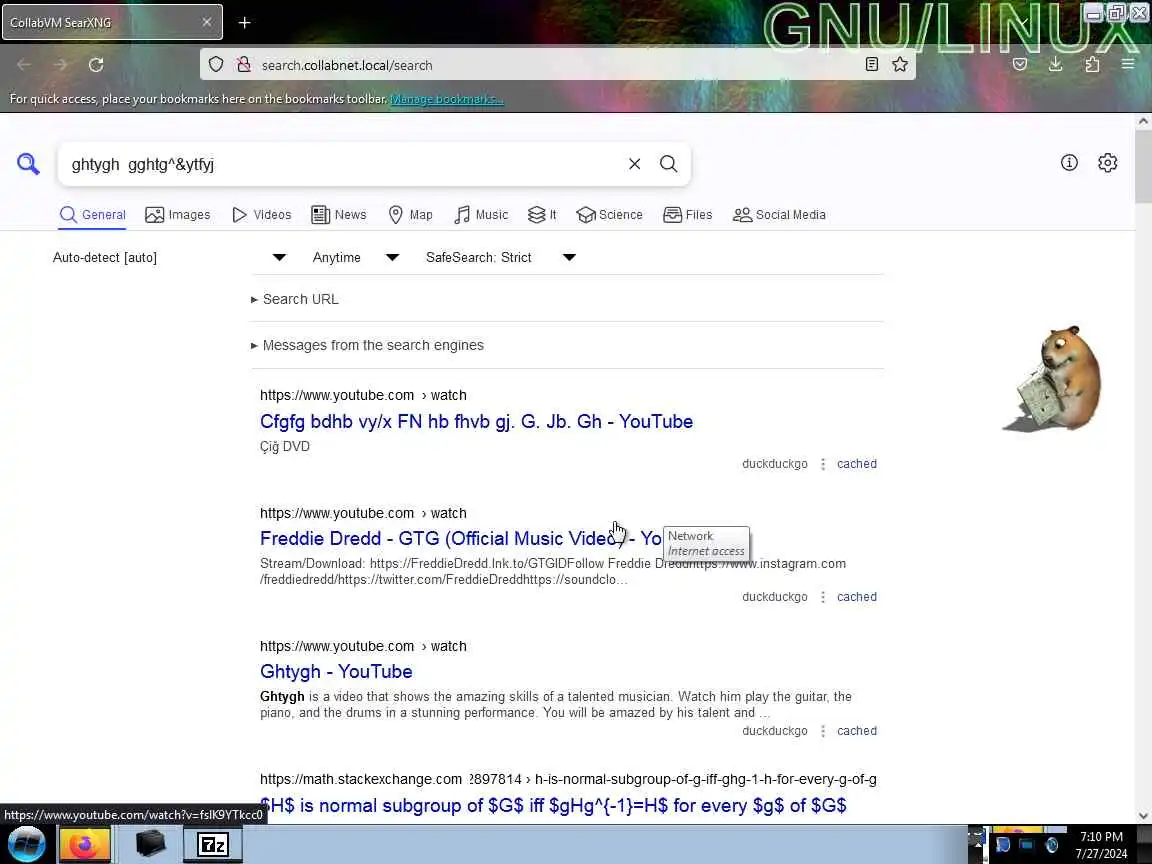Switch to the Images tab
Image resolution: width=1152 pixels, height=864 pixels.
tap(178, 215)
